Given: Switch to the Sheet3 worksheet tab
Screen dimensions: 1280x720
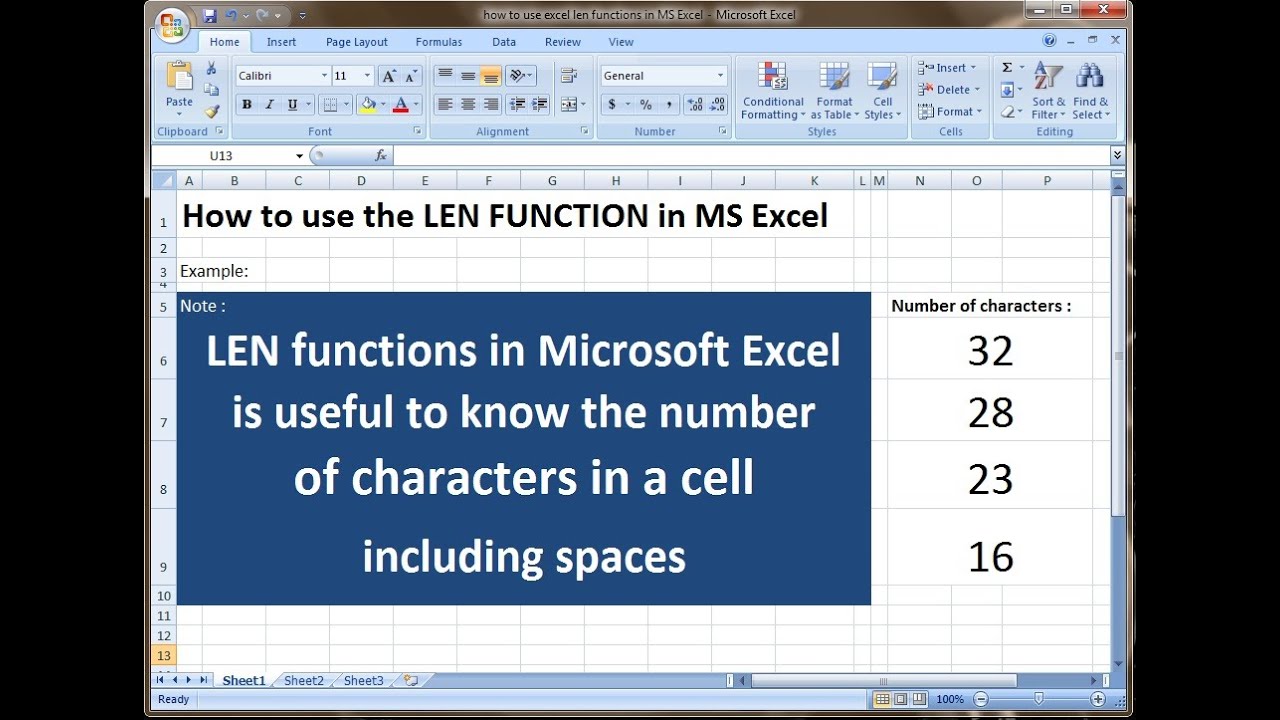Looking at the screenshot, I should [364, 680].
